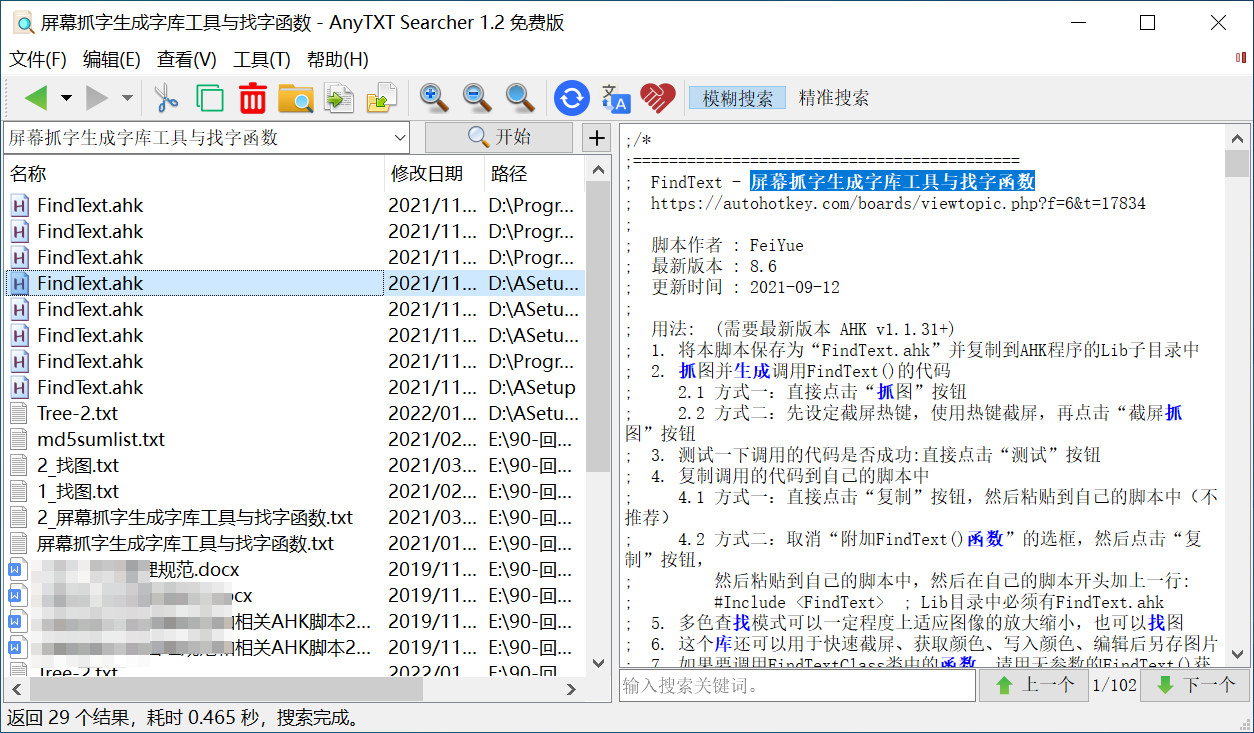Click the red heart donate icon
This screenshot has width=1254, height=733.
658,98
